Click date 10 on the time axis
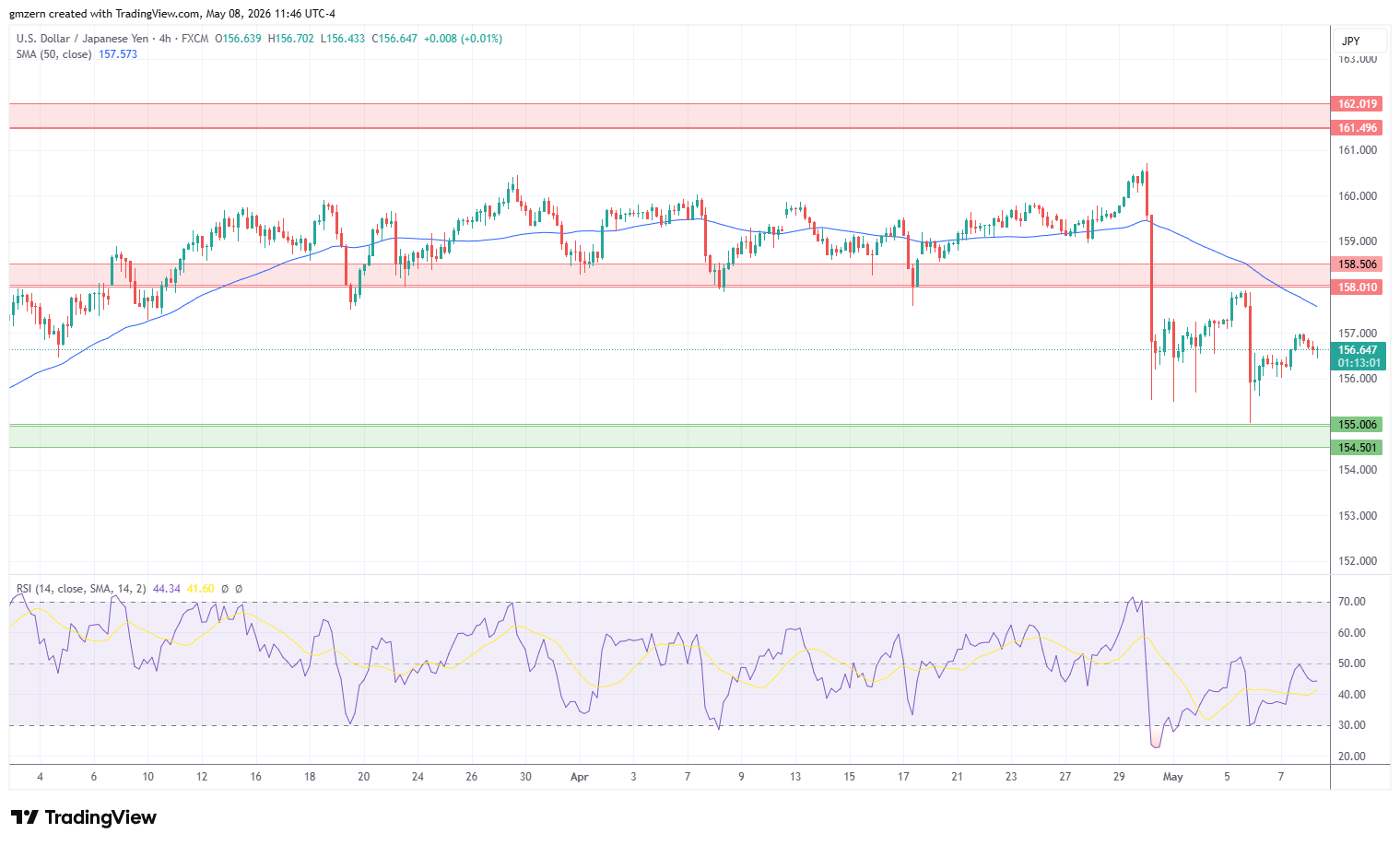1400x845 pixels. point(147,777)
